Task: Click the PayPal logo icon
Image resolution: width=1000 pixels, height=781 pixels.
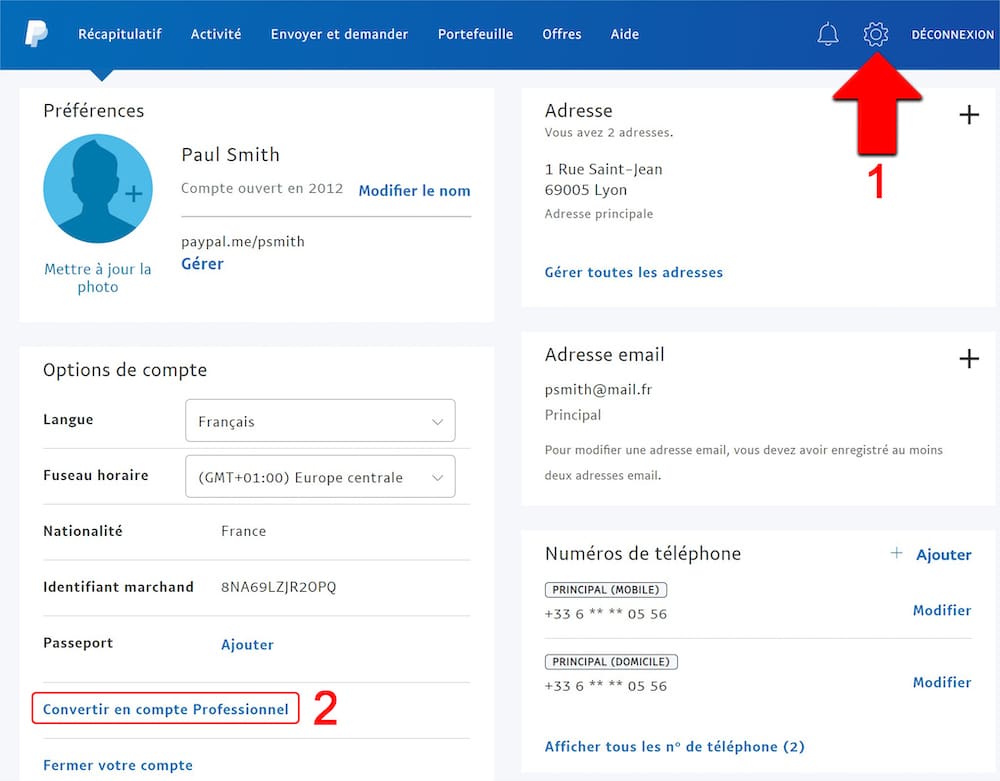Action: tap(37, 34)
